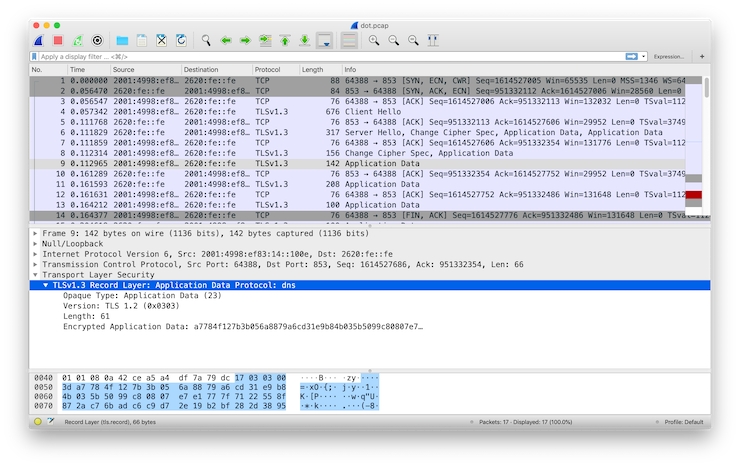Reset text to normal size

(x=413, y=41)
